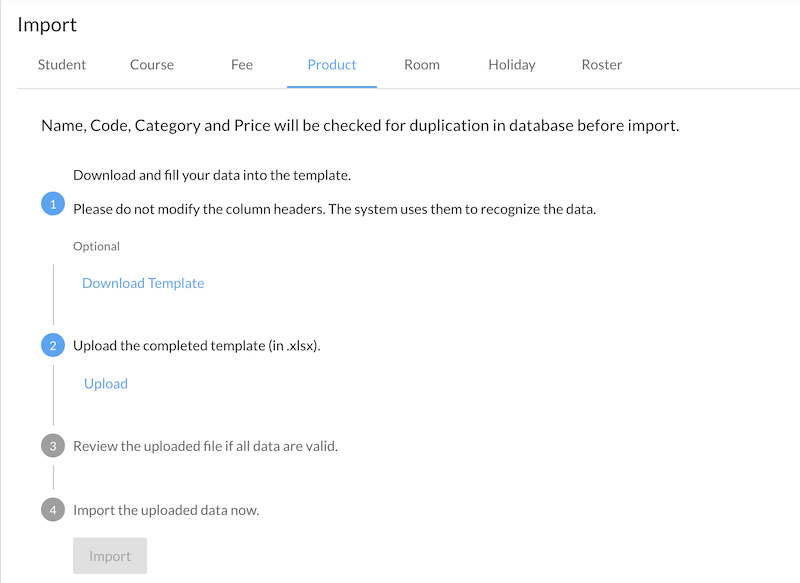The height and width of the screenshot is (583, 800).
Task: Click the grey step 3 circle icon
Action: (x=53, y=446)
